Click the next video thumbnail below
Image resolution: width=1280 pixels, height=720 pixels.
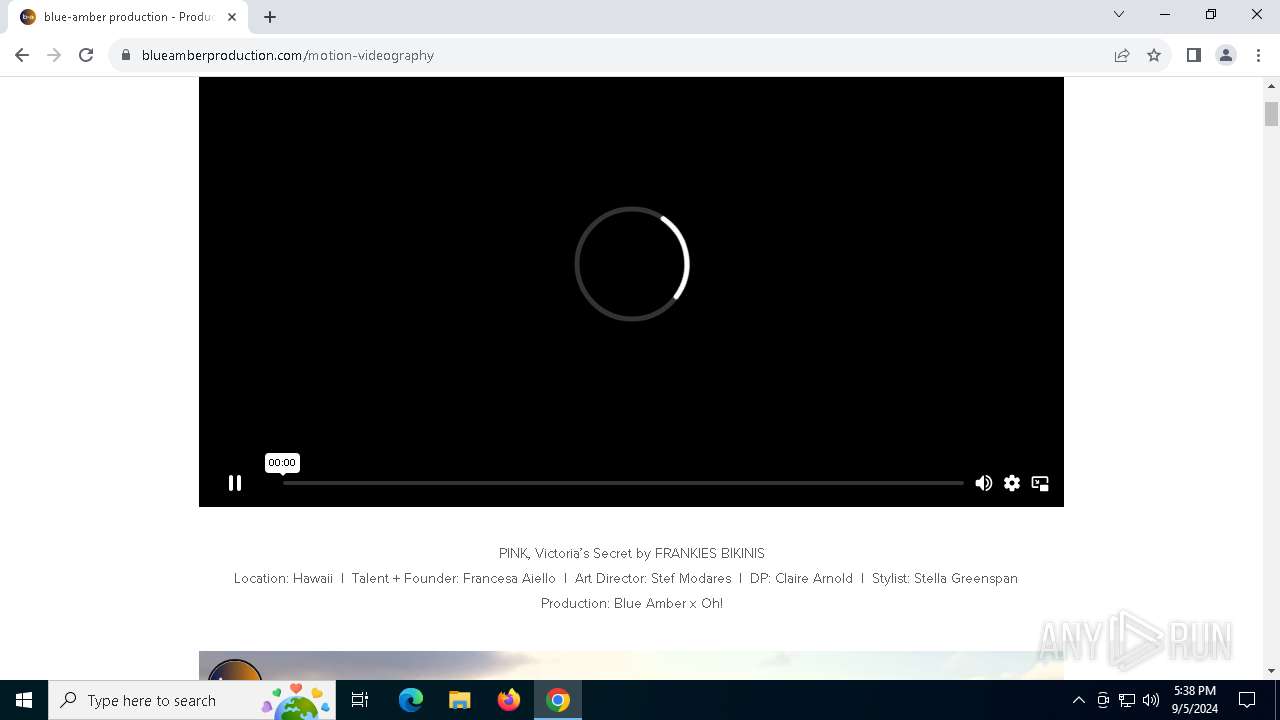pos(631,665)
